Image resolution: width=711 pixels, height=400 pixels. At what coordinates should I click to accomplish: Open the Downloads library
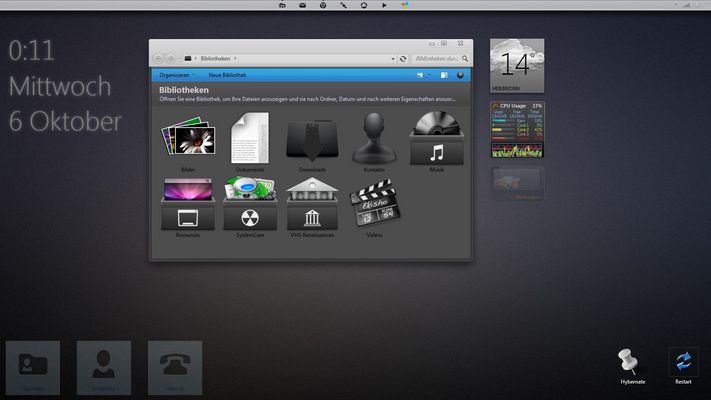click(312, 144)
